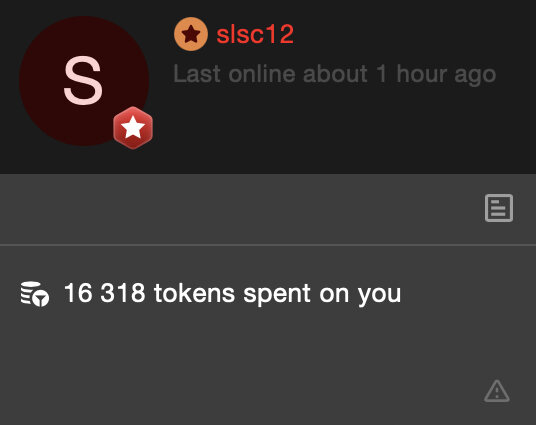The height and width of the screenshot is (425, 536).
Task: Click the token coins stack icon
Action: pyautogui.click(x=35, y=294)
